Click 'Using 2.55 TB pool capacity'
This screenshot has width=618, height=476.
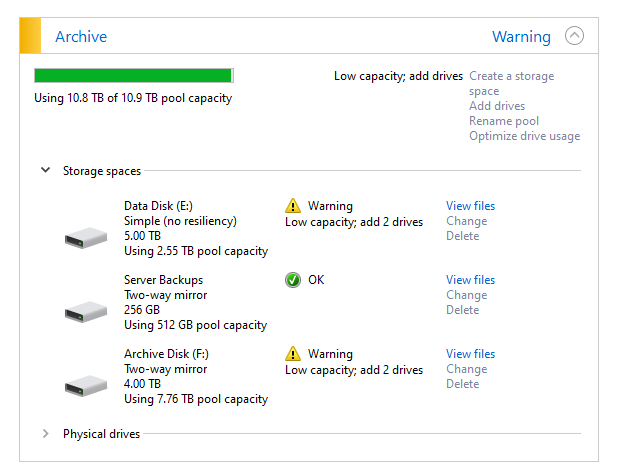[x=196, y=251]
